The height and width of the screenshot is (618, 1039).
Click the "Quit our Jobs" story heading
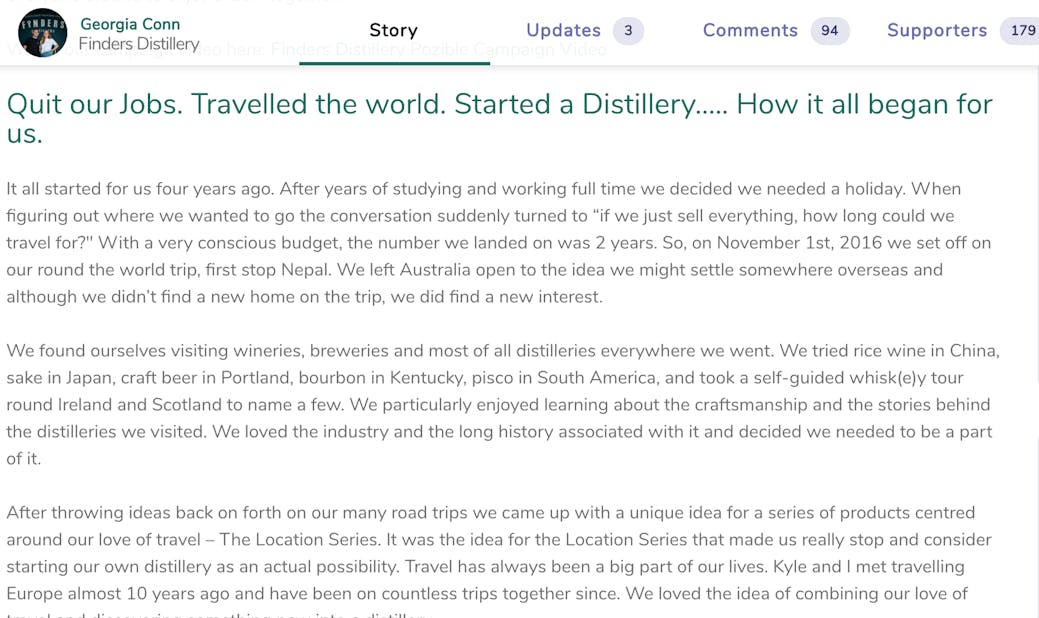(x=499, y=117)
